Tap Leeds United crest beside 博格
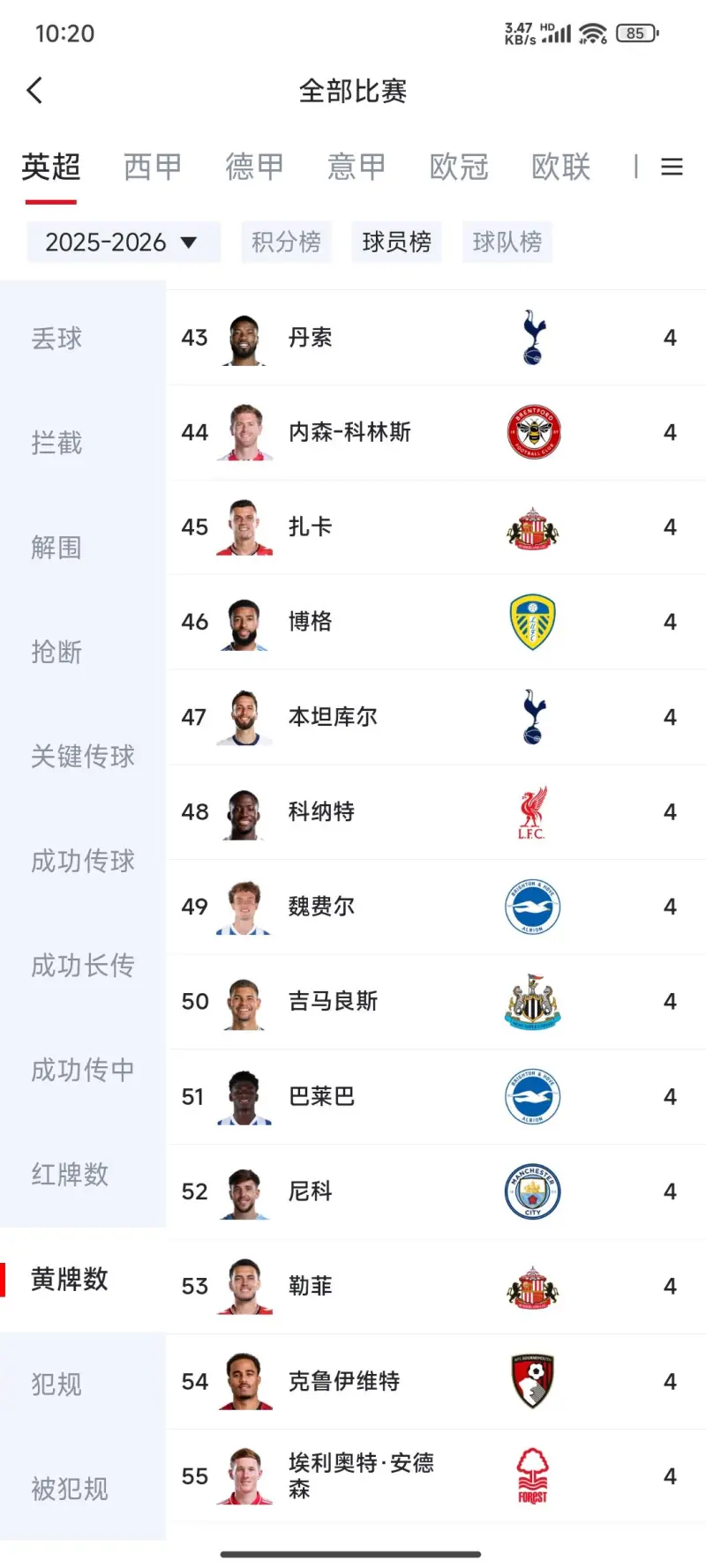706x1568 pixels. tap(532, 622)
